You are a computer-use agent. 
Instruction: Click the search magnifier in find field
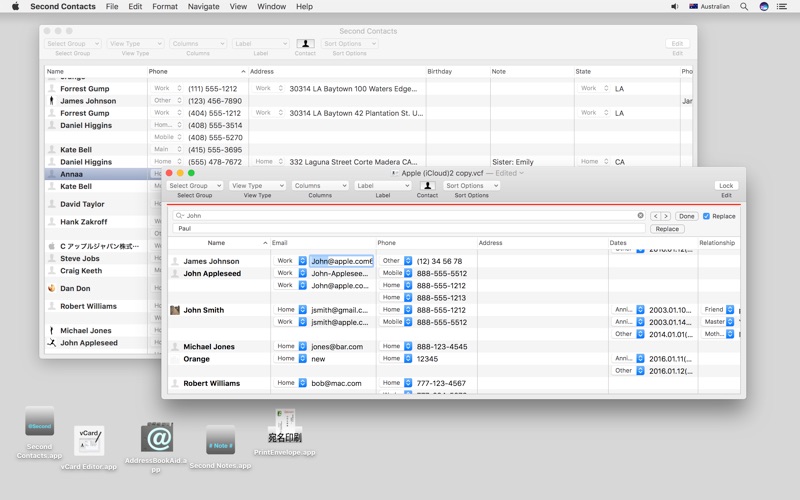(x=180, y=216)
